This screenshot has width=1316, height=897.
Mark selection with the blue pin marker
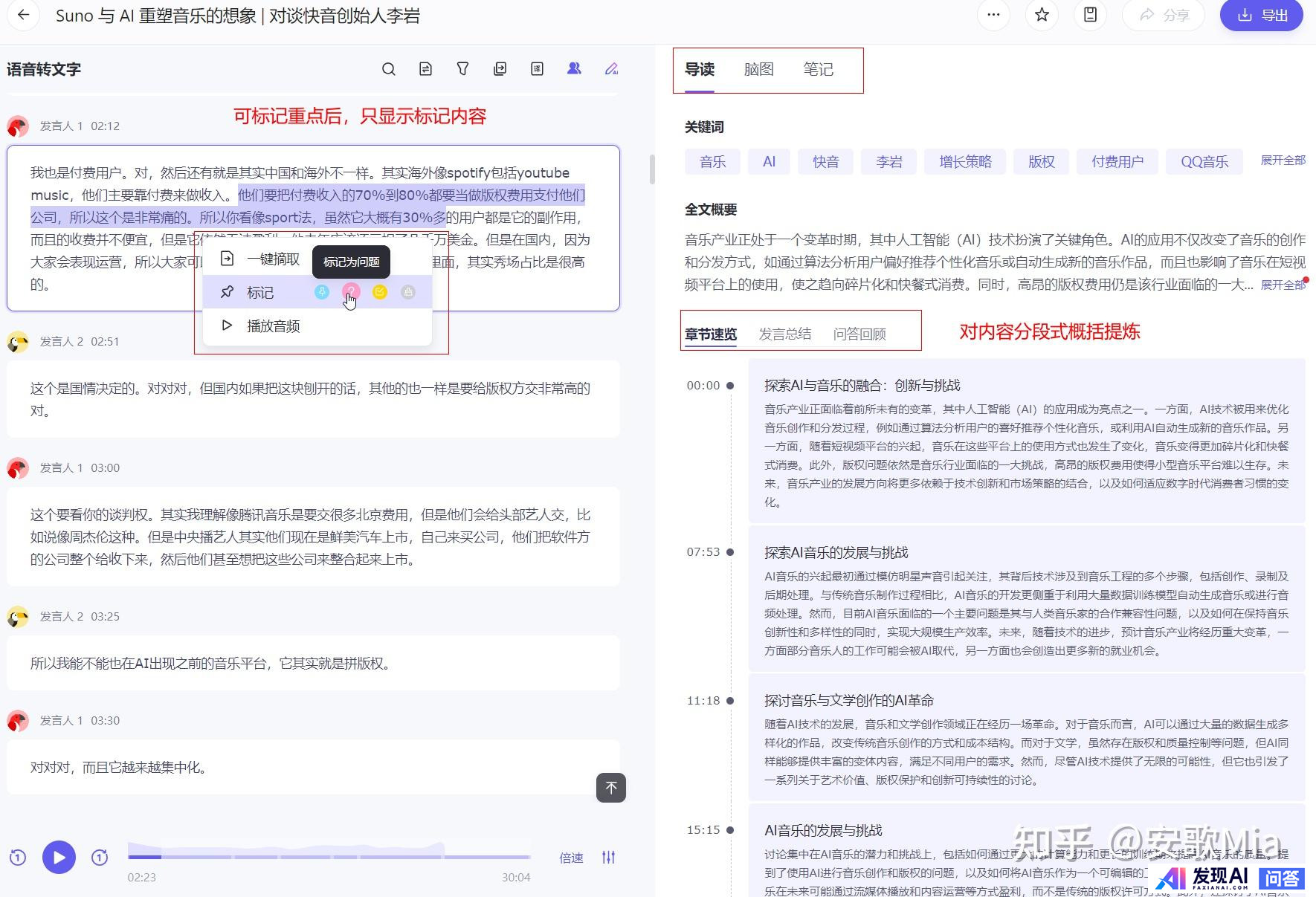(321, 292)
